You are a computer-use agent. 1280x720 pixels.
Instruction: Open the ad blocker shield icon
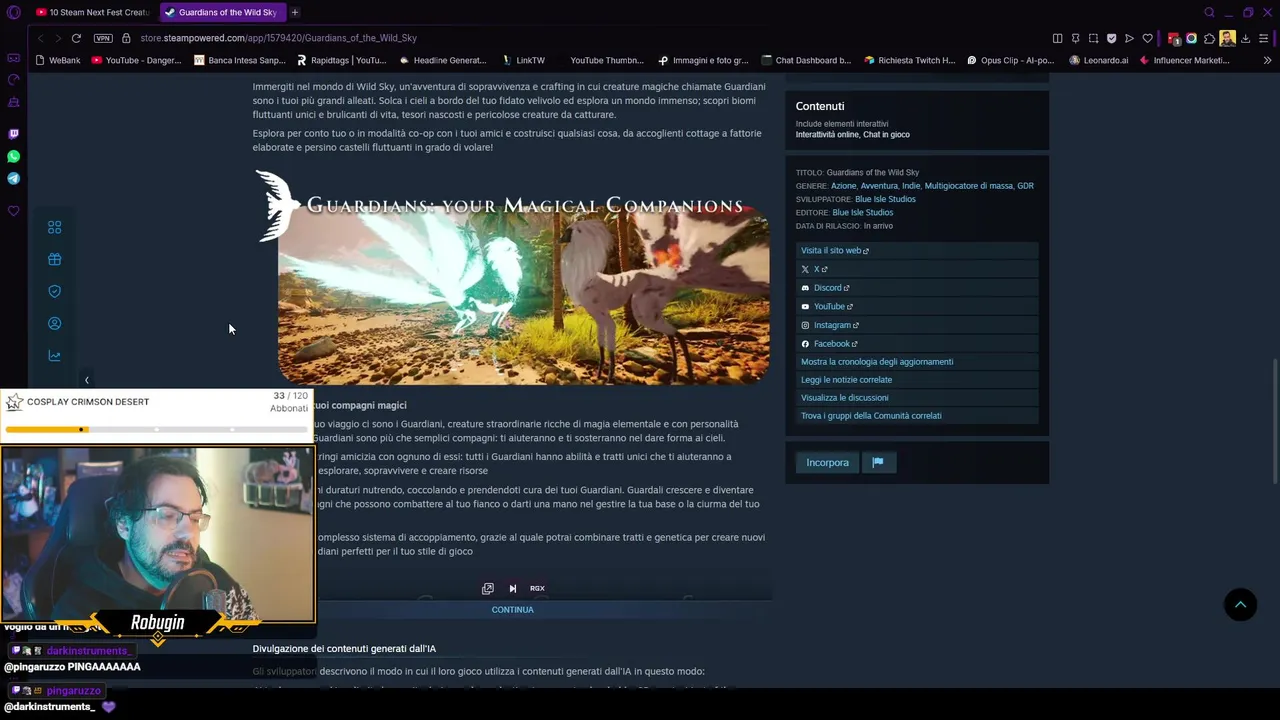click(x=1111, y=38)
